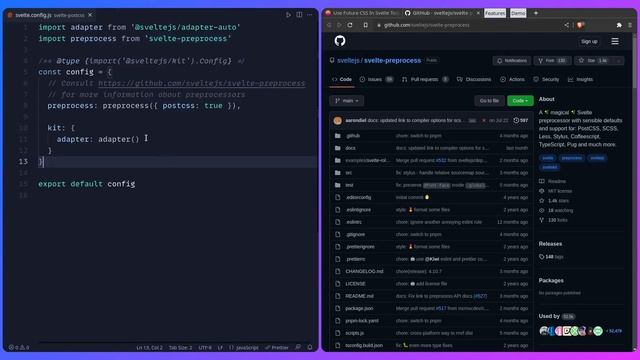Open the Releases heading link
This screenshot has width=640, height=360.
click(x=550, y=244)
